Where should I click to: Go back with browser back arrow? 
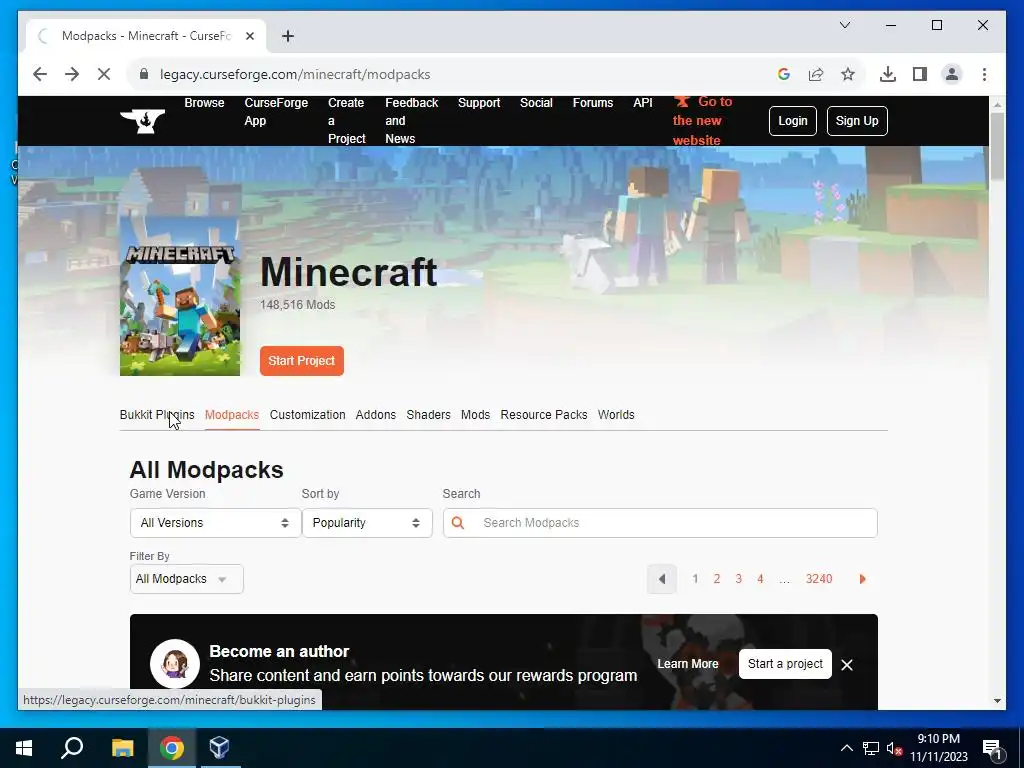coord(40,74)
